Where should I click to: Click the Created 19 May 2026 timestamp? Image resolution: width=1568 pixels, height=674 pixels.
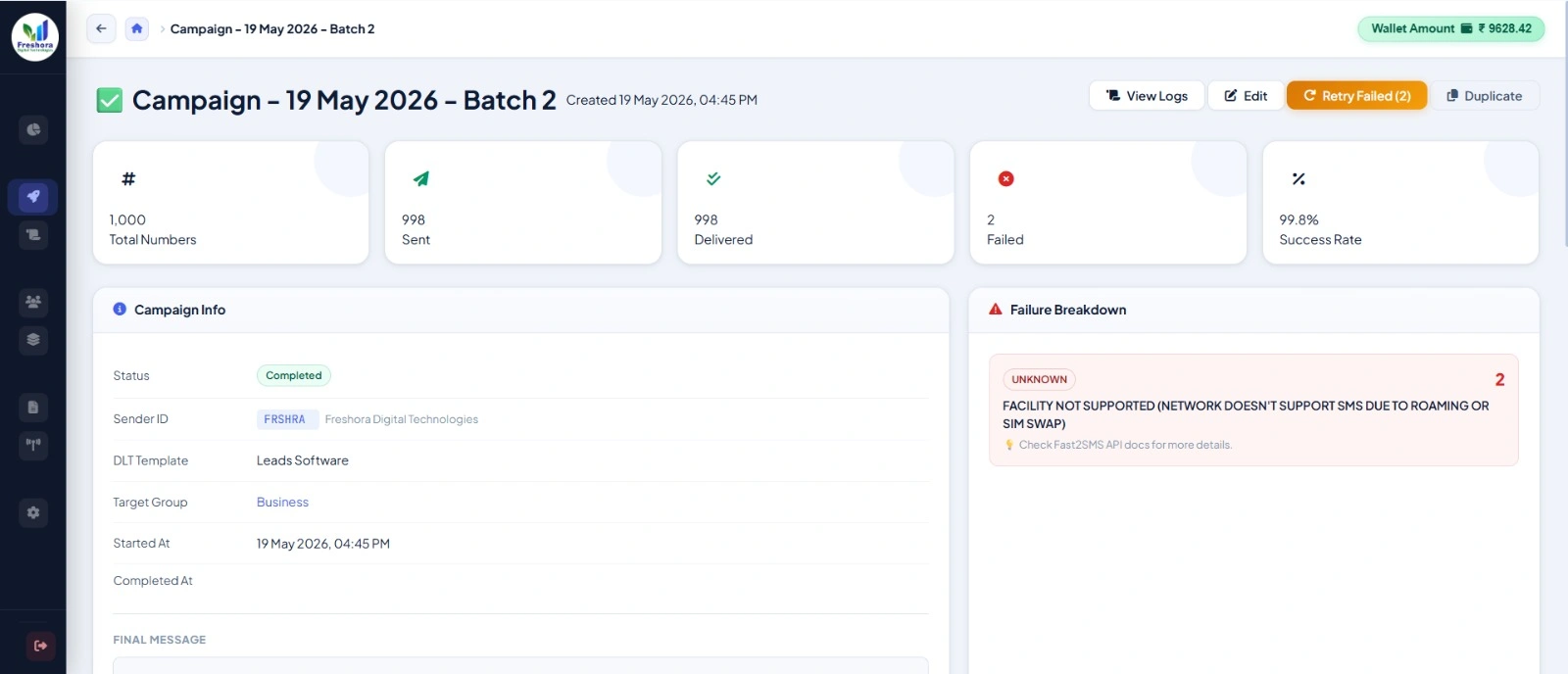[661, 100]
